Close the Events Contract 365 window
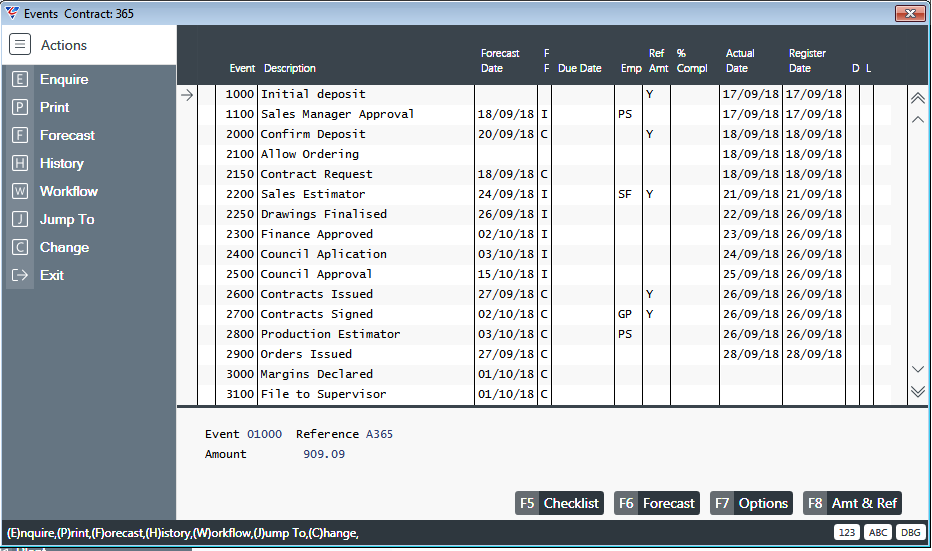The image size is (932, 551). 910,13
